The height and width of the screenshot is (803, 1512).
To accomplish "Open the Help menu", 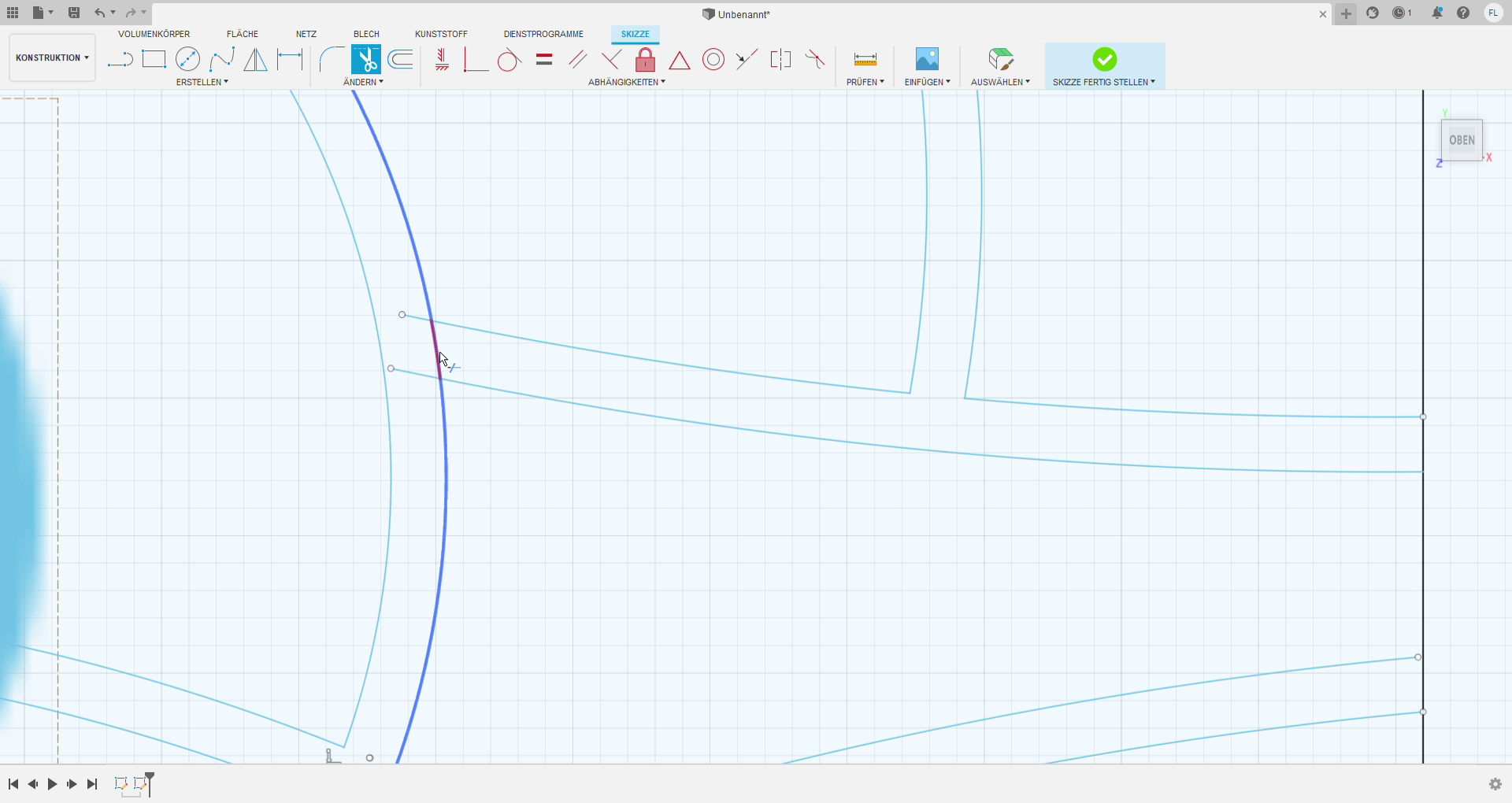I will click(1463, 13).
